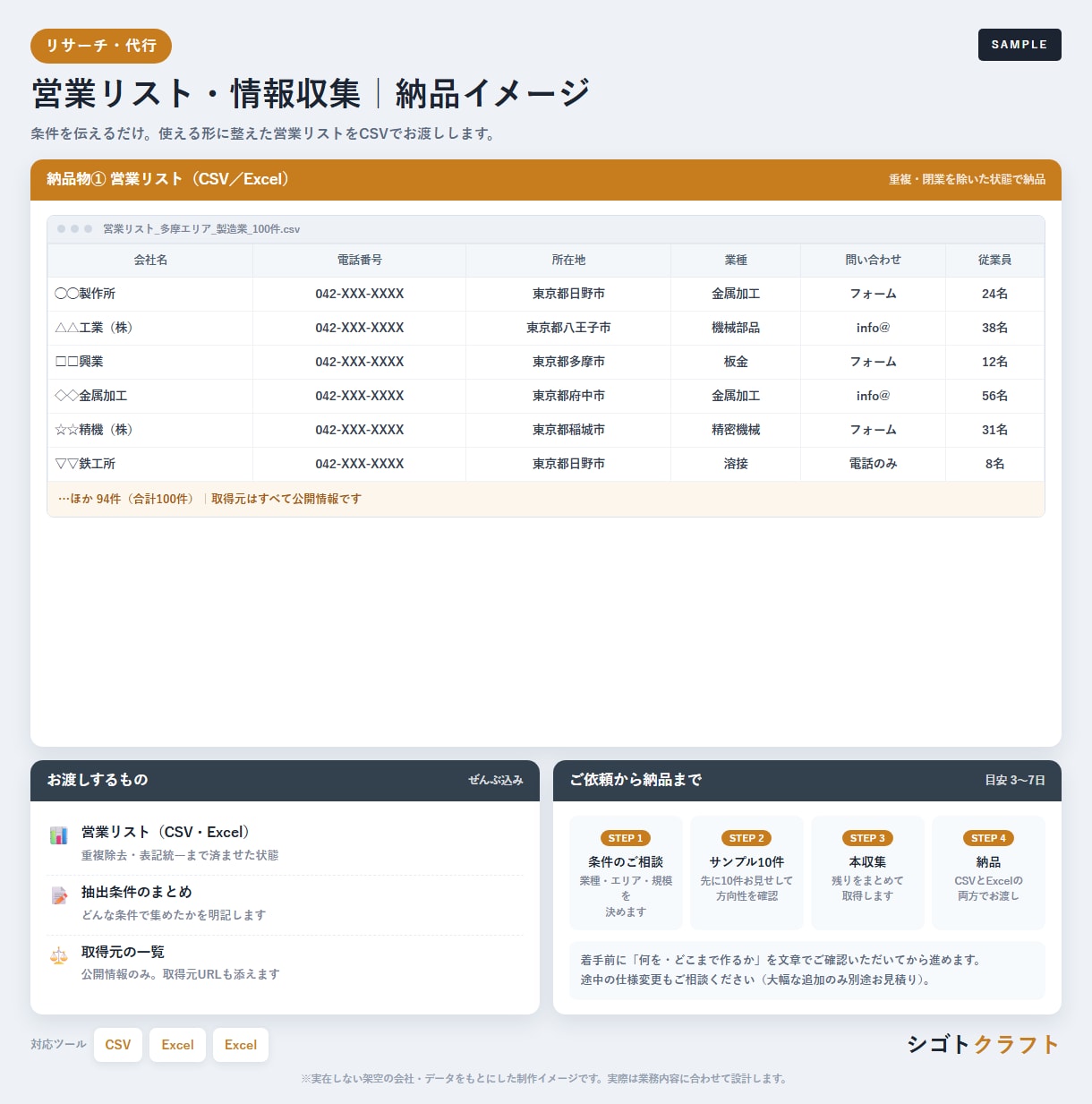This screenshot has height=1104, width=1092.
Task: Click the 本収集 step title
Action: pos(867,861)
